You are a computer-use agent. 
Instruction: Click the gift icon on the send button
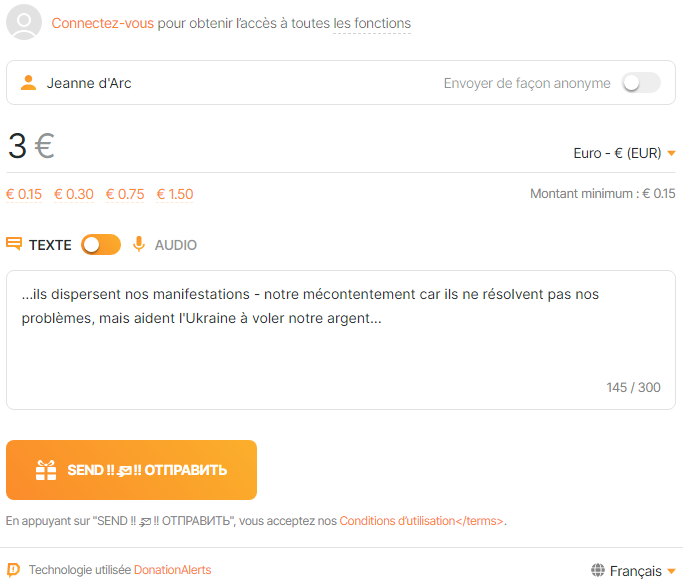pyautogui.click(x=46, y=470)
